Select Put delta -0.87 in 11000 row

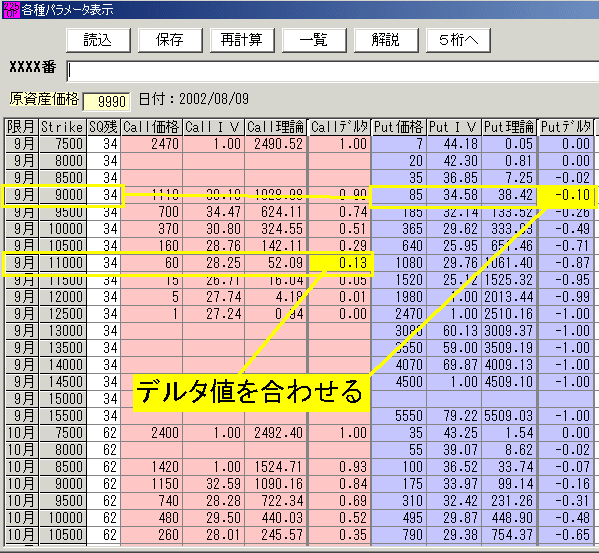click(x=566, y=263)
